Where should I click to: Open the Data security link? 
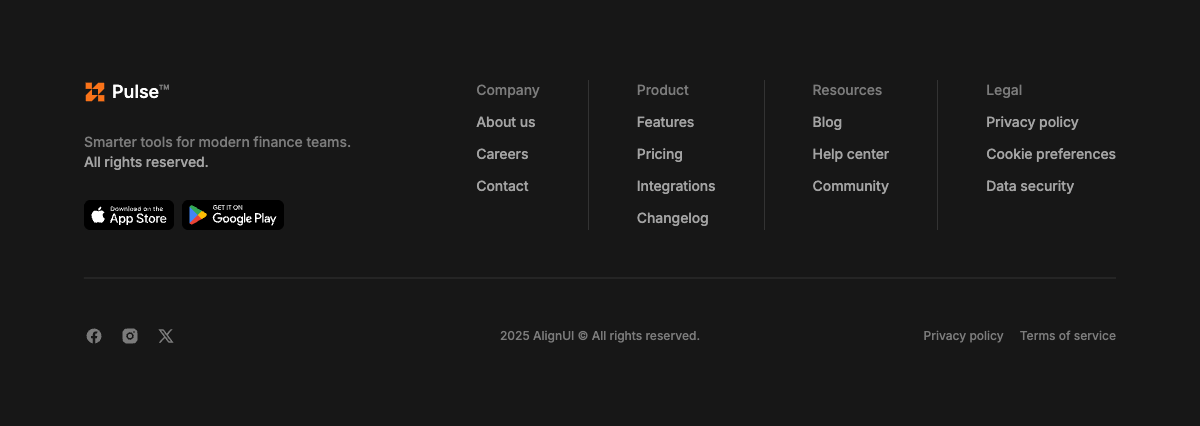pos(1030,186)
